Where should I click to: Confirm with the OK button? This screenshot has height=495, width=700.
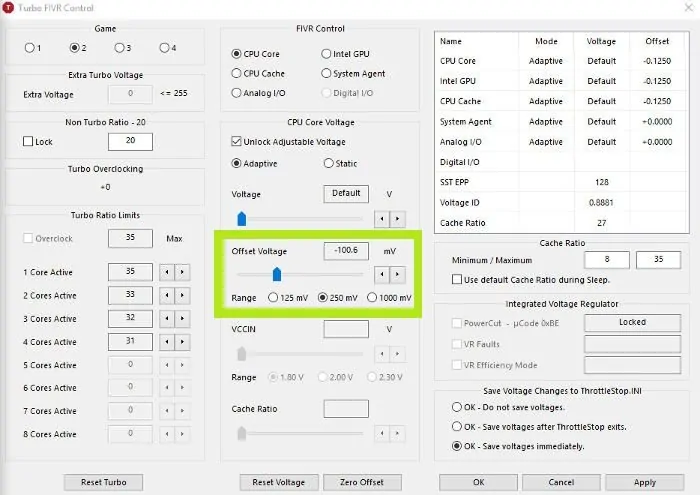pos(479,482)
